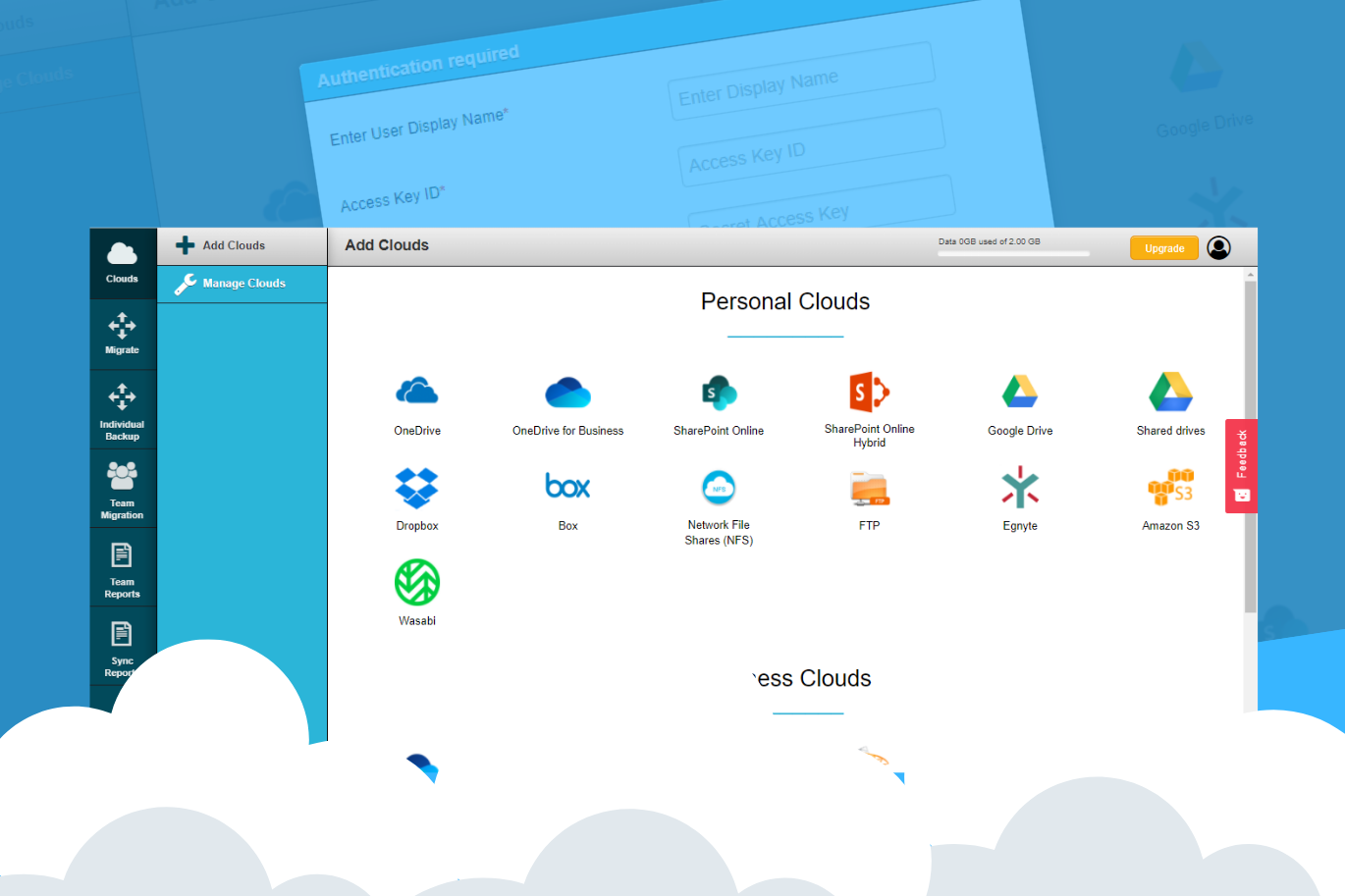Click the Add Clouds page title

coord(387,245)
